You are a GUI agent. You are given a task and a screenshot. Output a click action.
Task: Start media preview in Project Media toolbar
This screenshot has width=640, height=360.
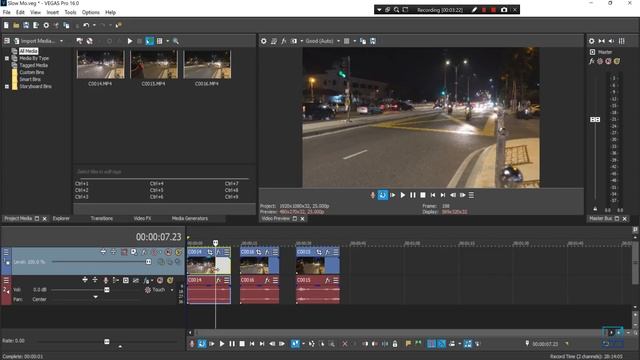(130, 41)
